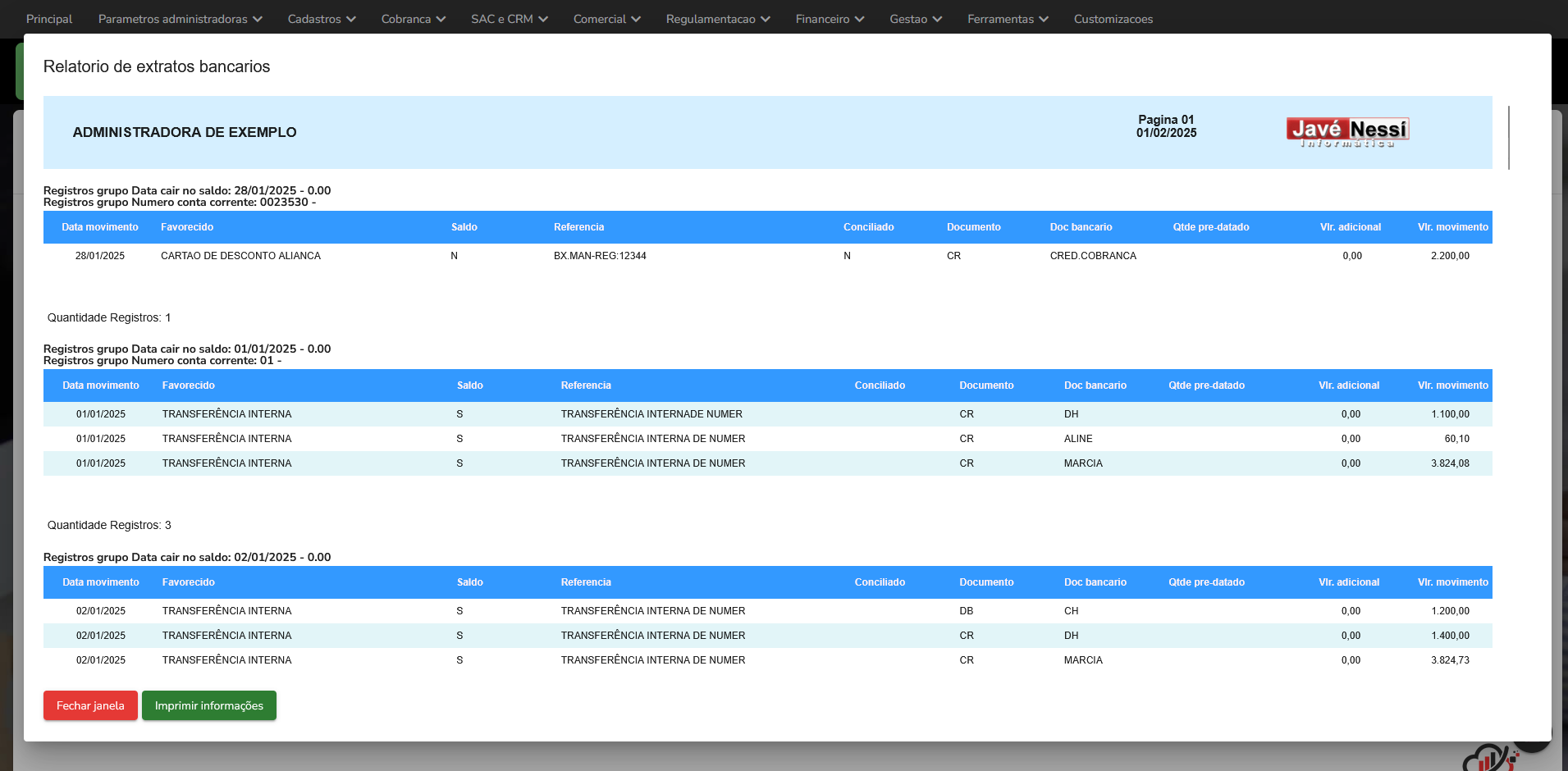Image resolution: width=1568 pixels, height=771 pixels.
Task: Click the Favorecido column header in first table
Action: [x=187, y=227]
